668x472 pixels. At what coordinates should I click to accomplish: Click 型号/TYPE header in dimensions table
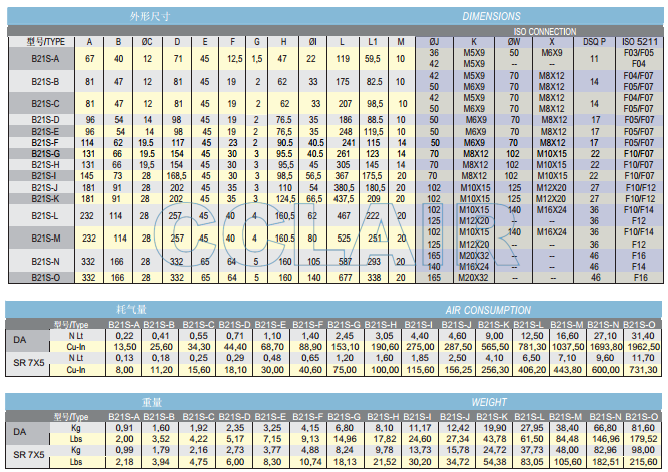click(x=39, y=42)
